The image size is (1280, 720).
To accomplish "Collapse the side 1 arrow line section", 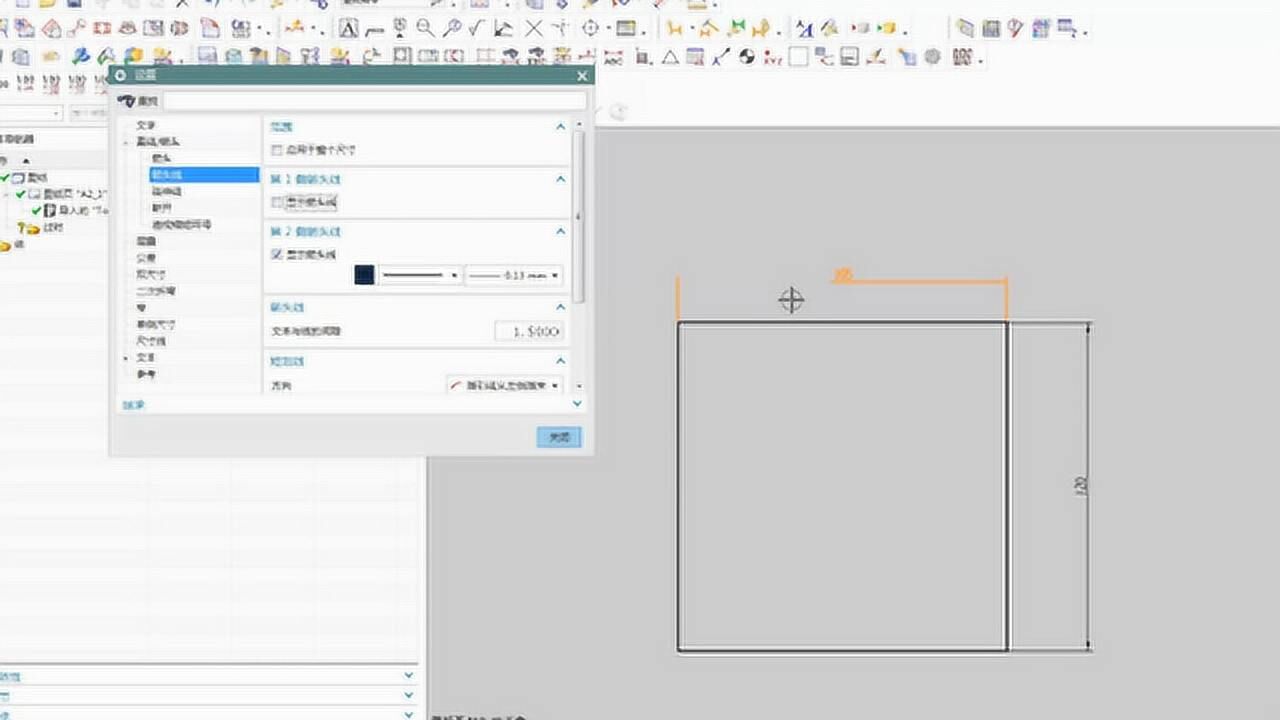I will click(x=560, y=179).
